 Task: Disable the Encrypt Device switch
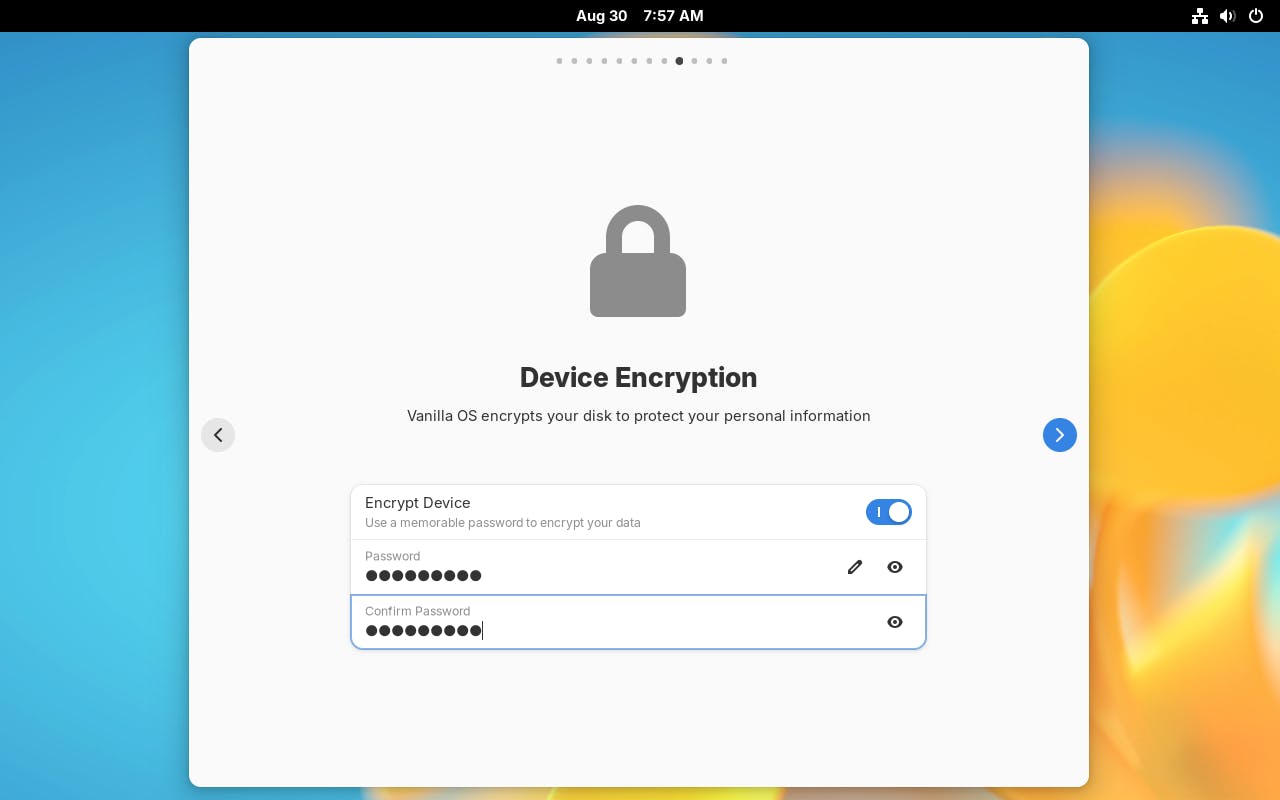888,512
